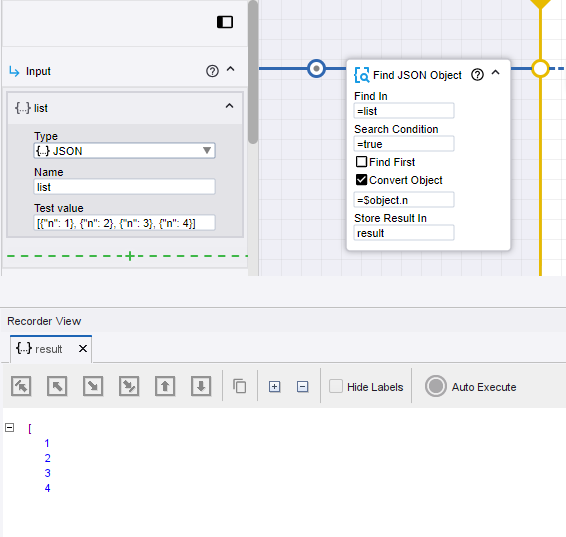The image size is (566, 537).
Task: Toggle the Auto Execute button
Action: click(436, 386)
